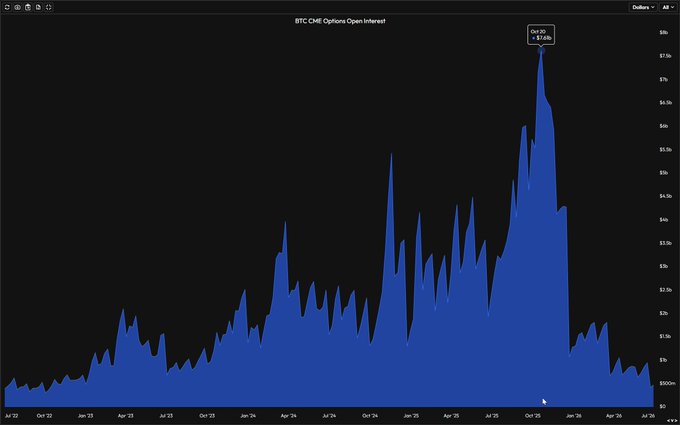This screenshot has height=425, width=680.
Task: Click the Jan '23 x-axis label
Action: (85, 416)
